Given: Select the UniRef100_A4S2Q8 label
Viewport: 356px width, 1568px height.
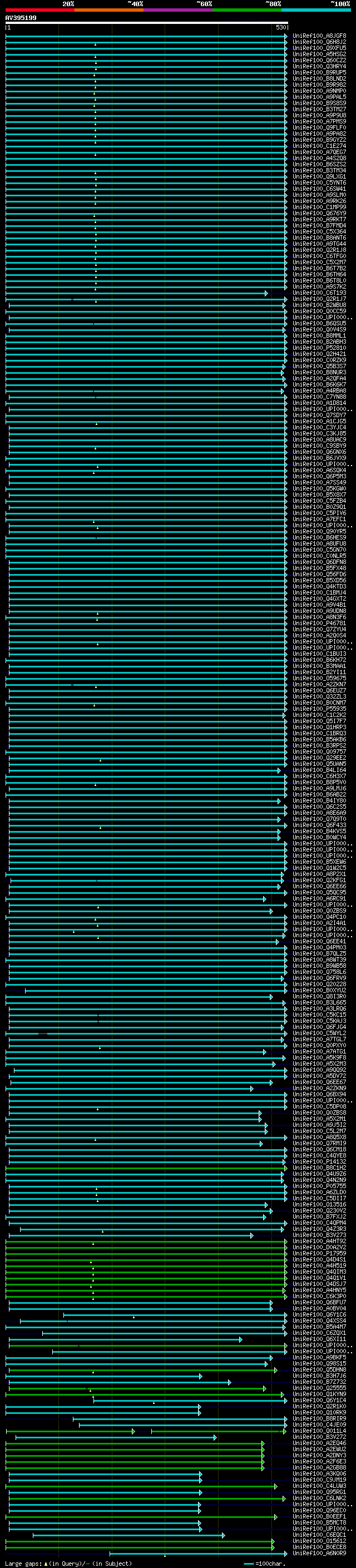Looking at the screenshot, I should pos(319,159).
